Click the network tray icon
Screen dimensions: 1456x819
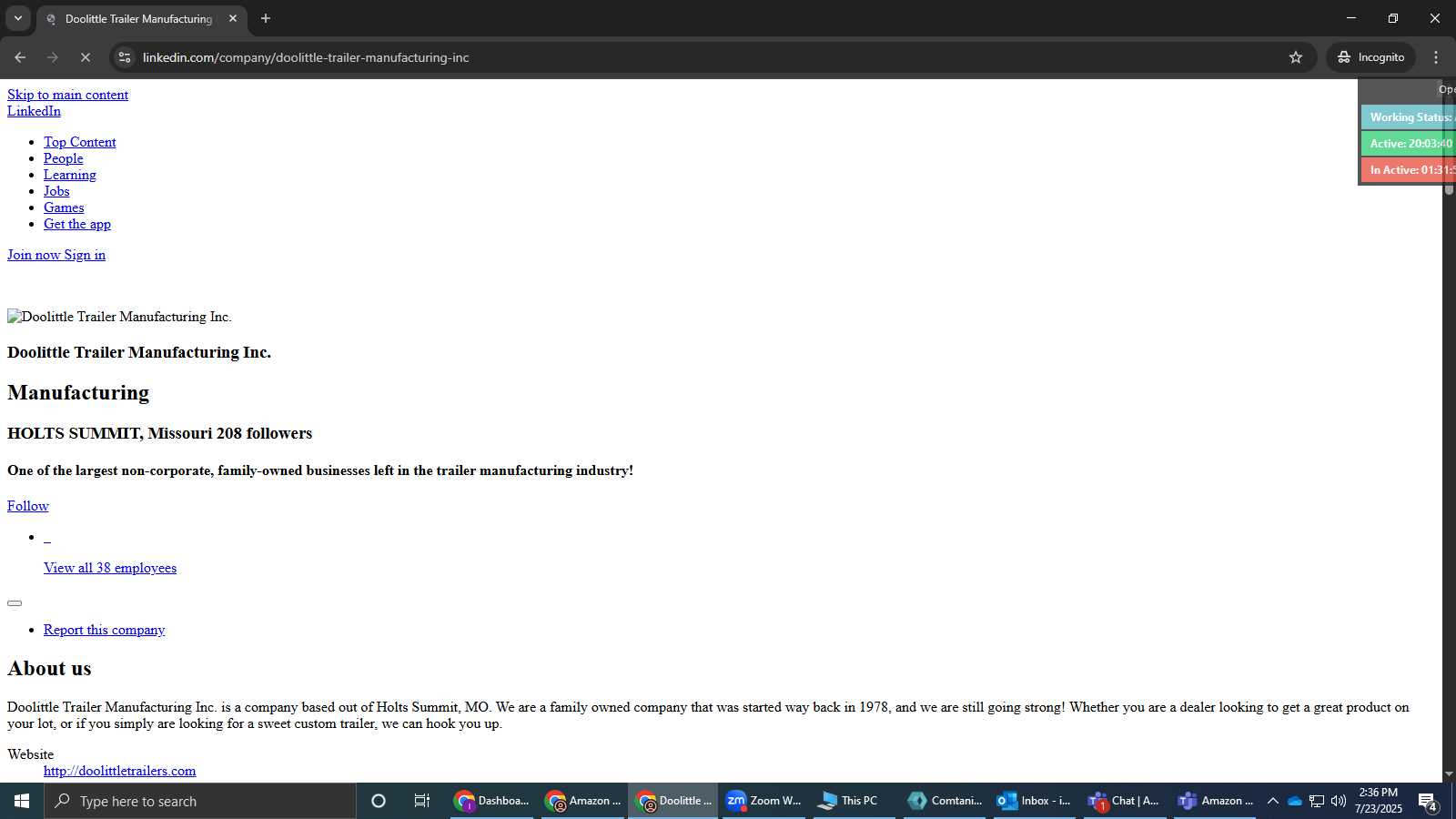tap(1317, 801)
